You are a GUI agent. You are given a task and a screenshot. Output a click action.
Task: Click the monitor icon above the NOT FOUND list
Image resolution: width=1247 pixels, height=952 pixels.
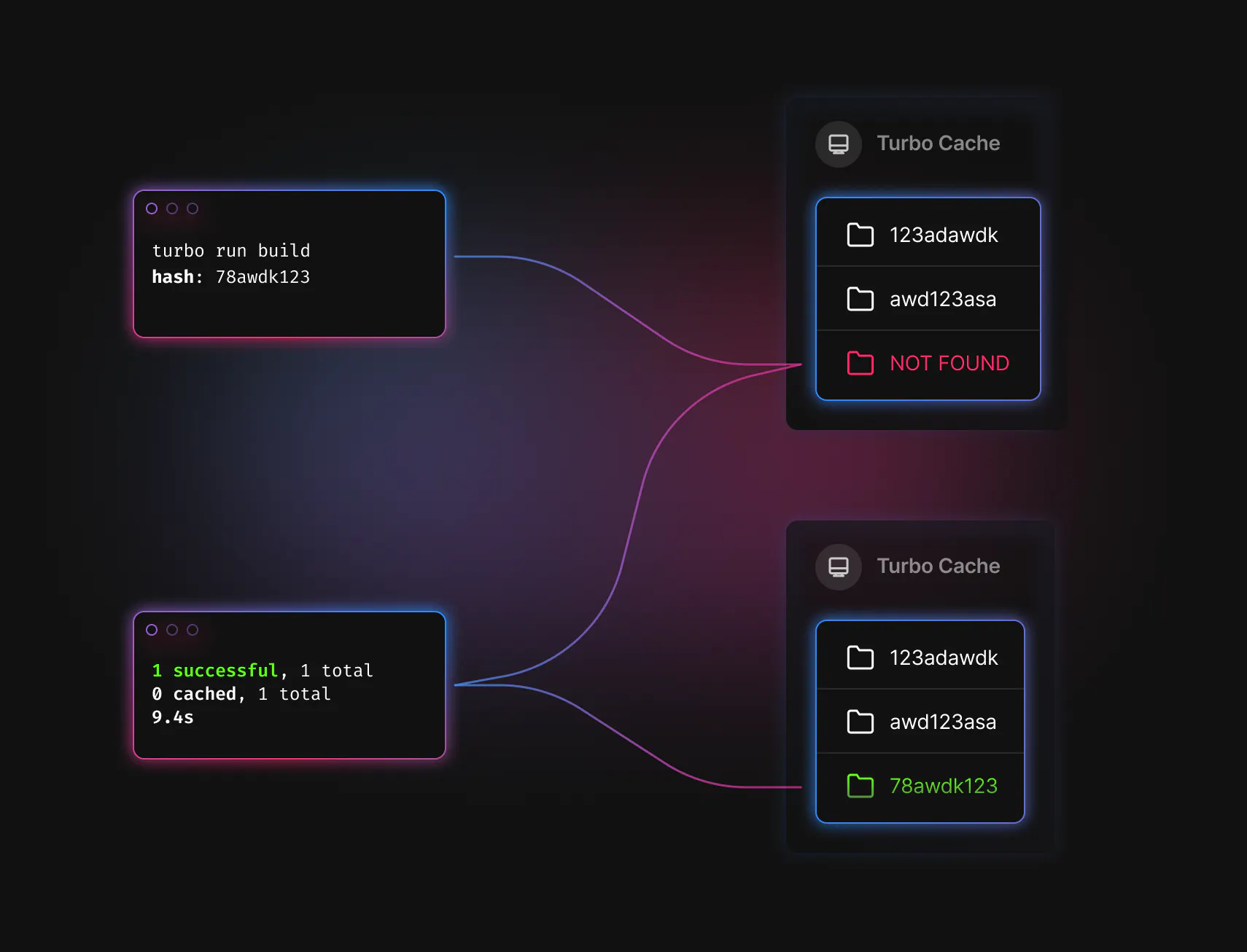click(839, 144)
